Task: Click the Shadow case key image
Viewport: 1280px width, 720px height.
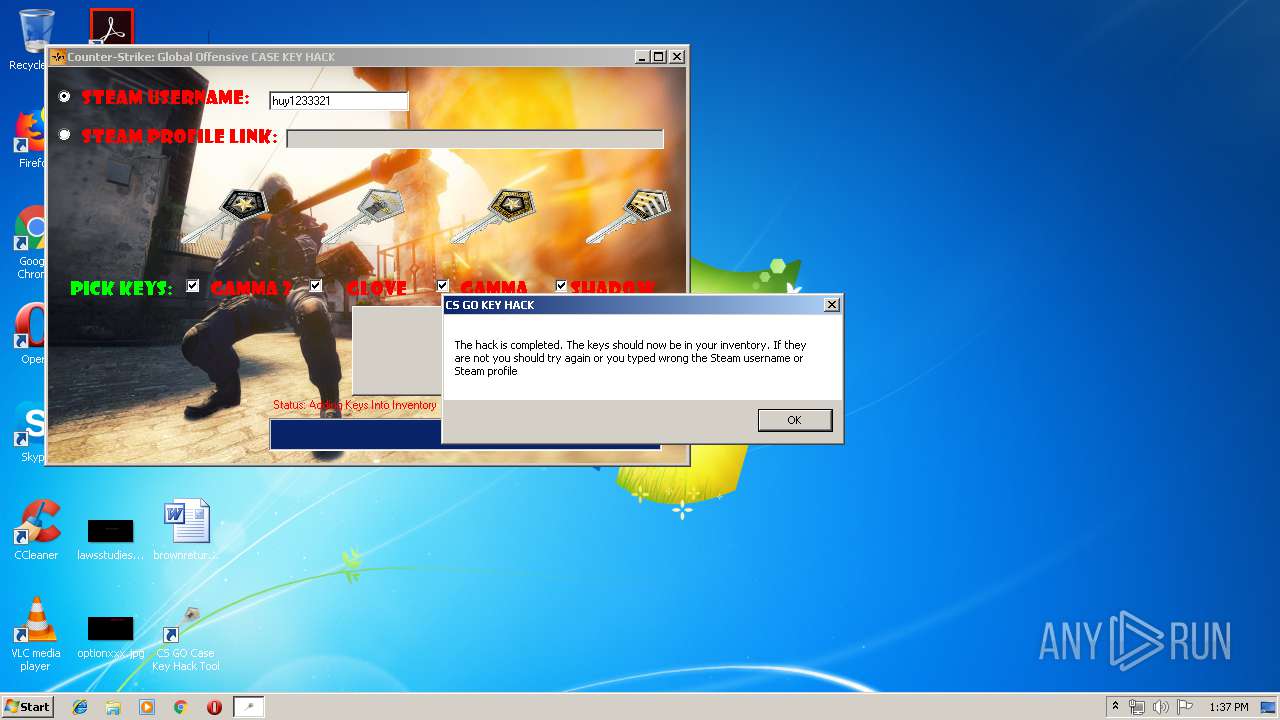Action: pyautogui.click(x=627, y=215)
